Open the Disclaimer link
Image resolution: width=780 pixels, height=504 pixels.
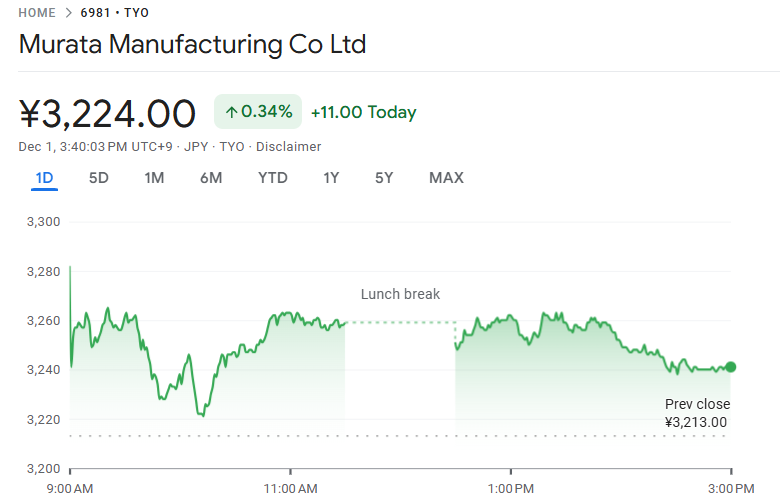click(289, 147)
